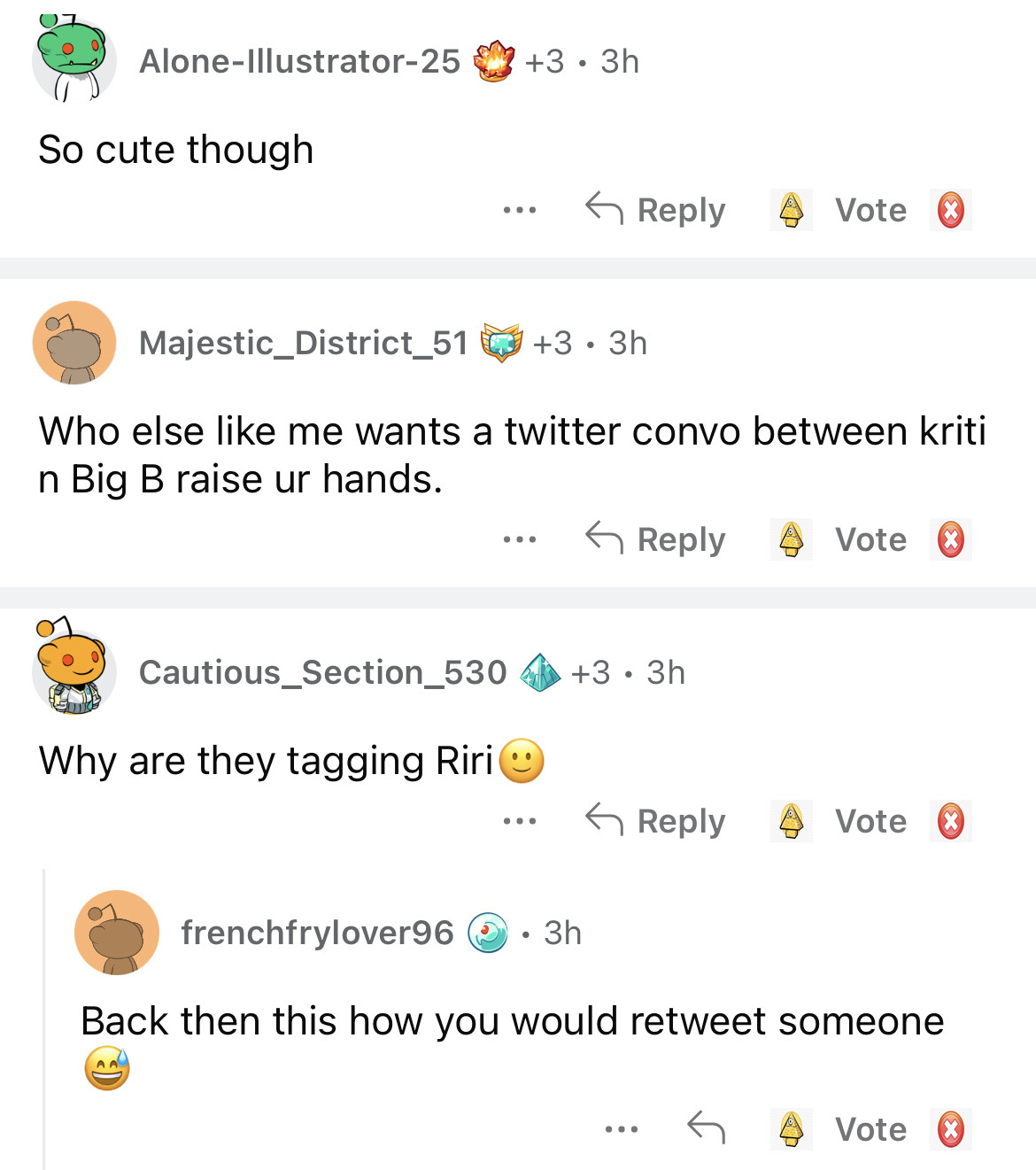Viewport: 1036px width, 1170px height.
Task: Open Majestic_District_51's username link
Action: pyautogui.click(x=303, y=343)
